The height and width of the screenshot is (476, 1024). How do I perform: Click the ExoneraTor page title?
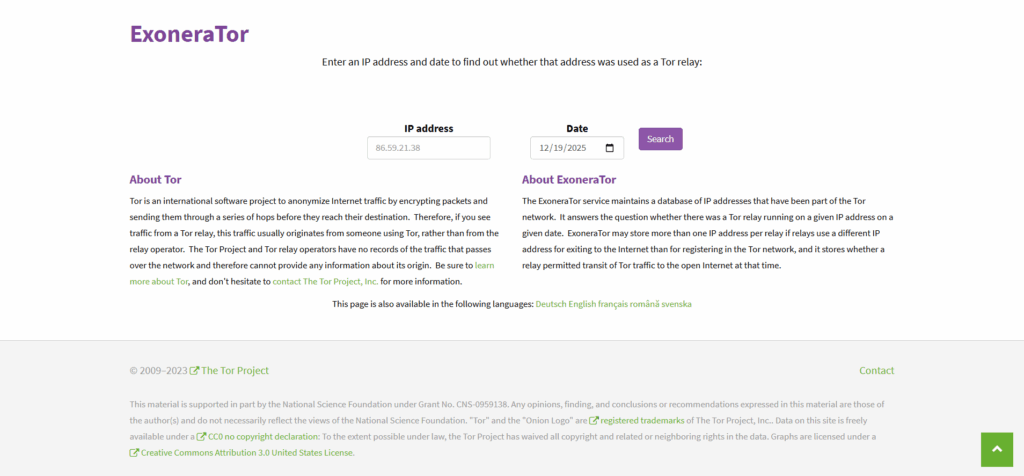pyautogui.click(x=189, y=34)
